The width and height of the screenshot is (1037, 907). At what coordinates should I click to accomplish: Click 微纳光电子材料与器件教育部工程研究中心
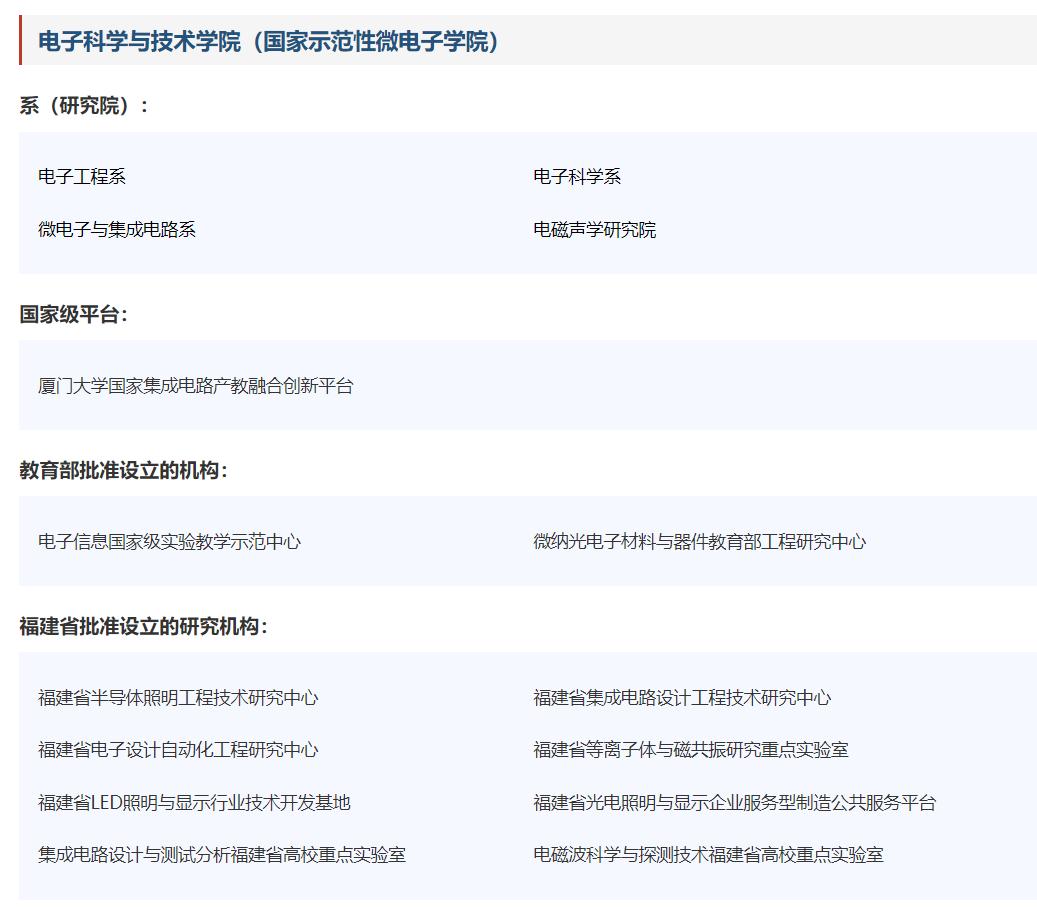700,542
